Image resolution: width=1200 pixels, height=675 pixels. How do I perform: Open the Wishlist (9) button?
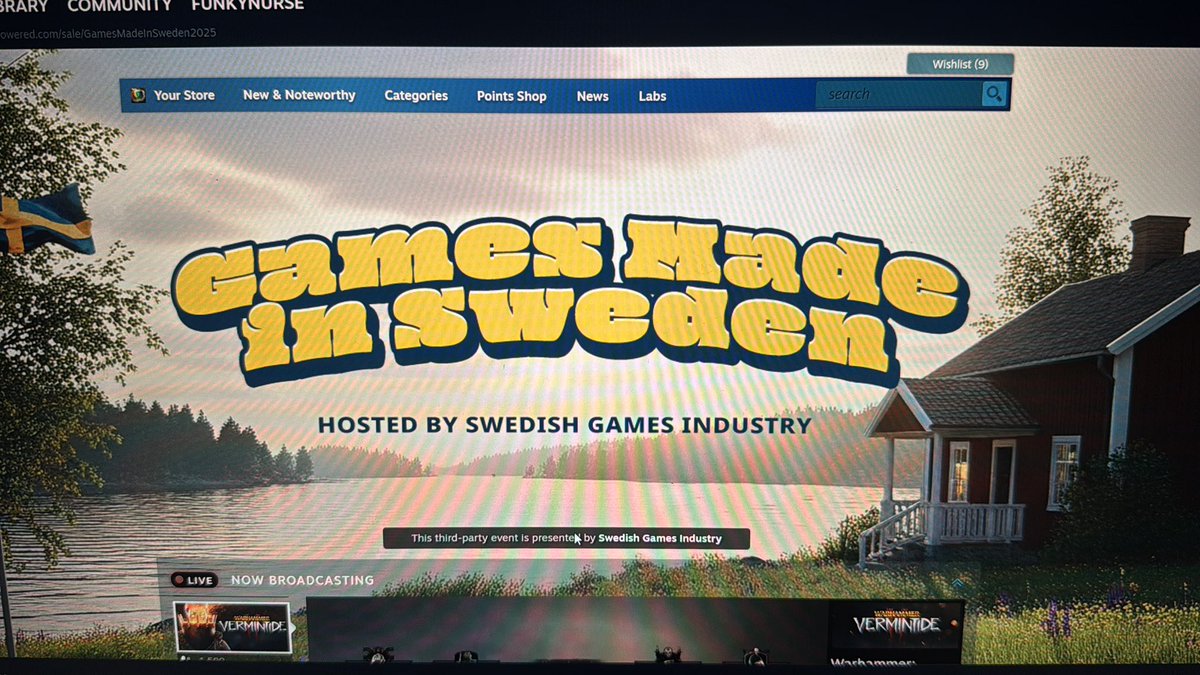click(x=960, y=64)
